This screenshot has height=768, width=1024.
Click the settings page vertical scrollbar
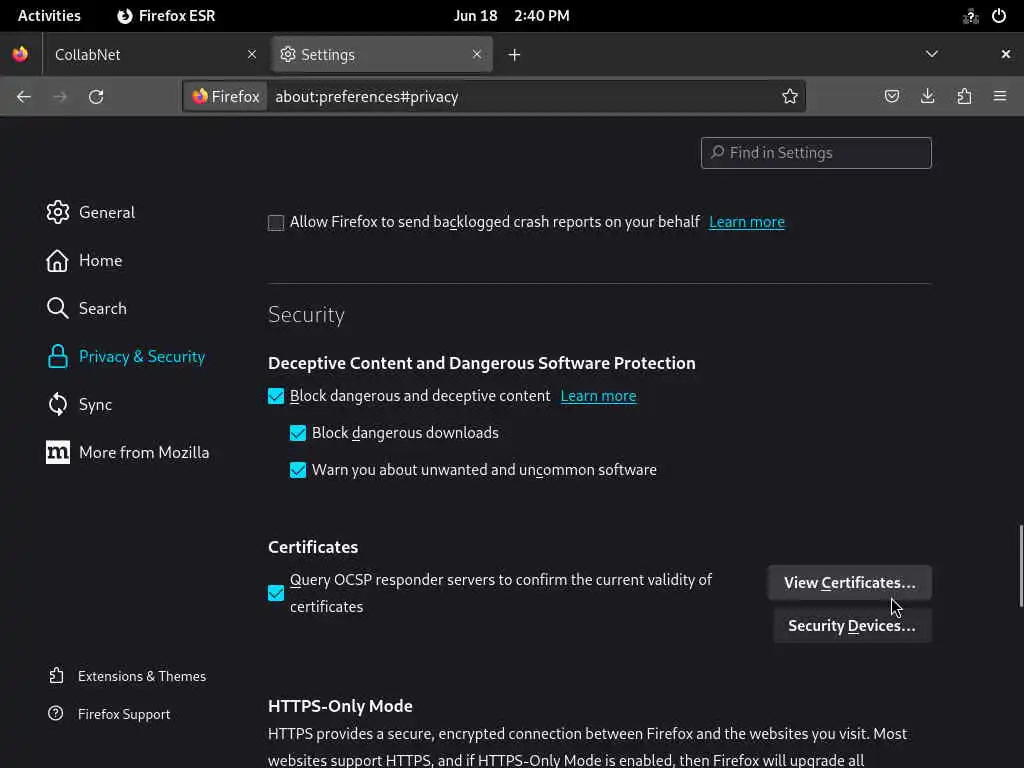coord(1020,565)
